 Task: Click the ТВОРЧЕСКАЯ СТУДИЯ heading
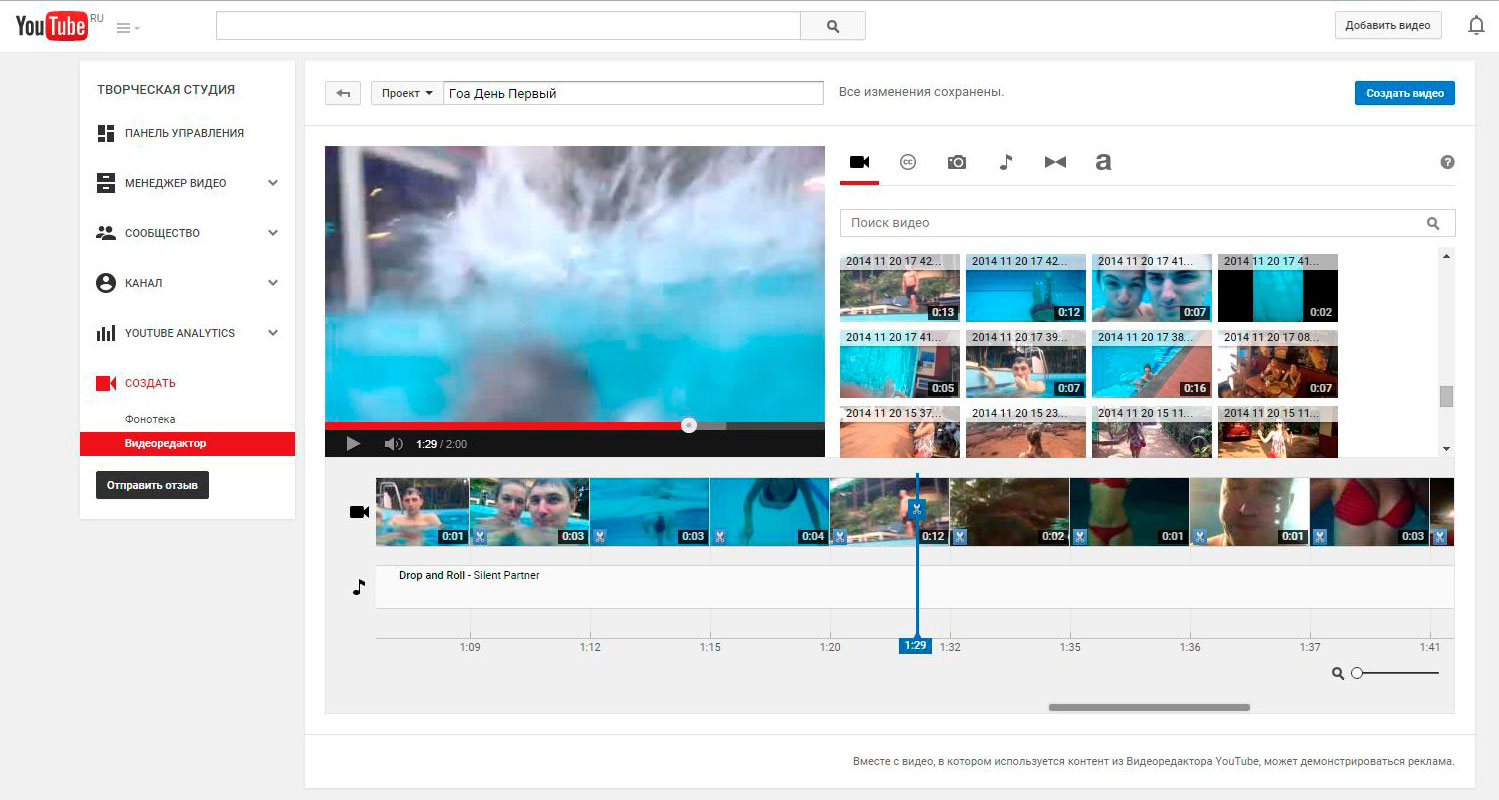(x=166, y=89)
